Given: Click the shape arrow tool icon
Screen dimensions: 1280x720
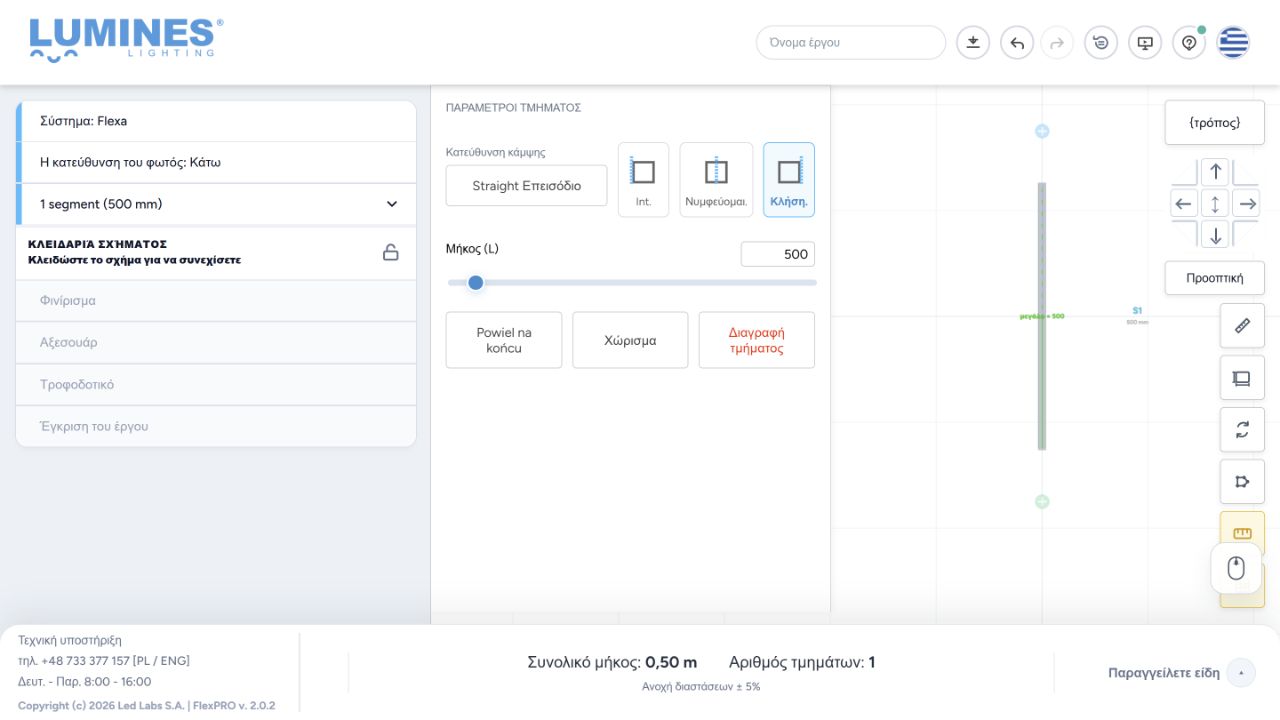Looking at the screenshot, I should (1242, 482).
